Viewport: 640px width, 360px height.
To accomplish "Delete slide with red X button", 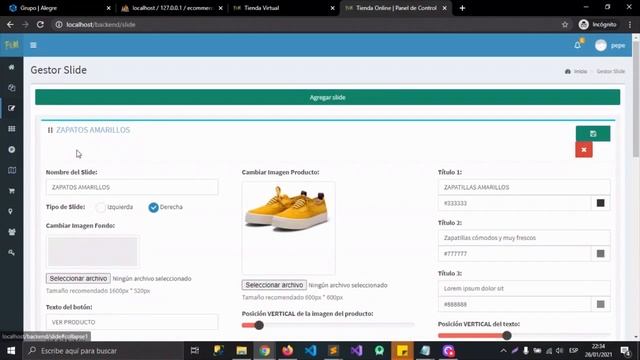I will click(x=584, y=149).
